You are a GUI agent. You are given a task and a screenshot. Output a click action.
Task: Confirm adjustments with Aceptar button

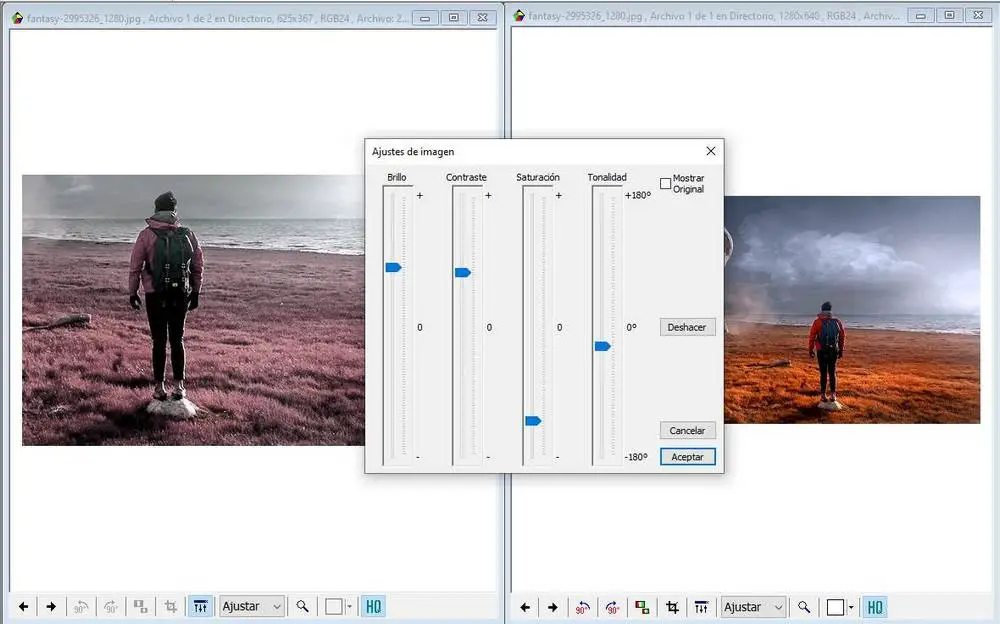[688, 457]
